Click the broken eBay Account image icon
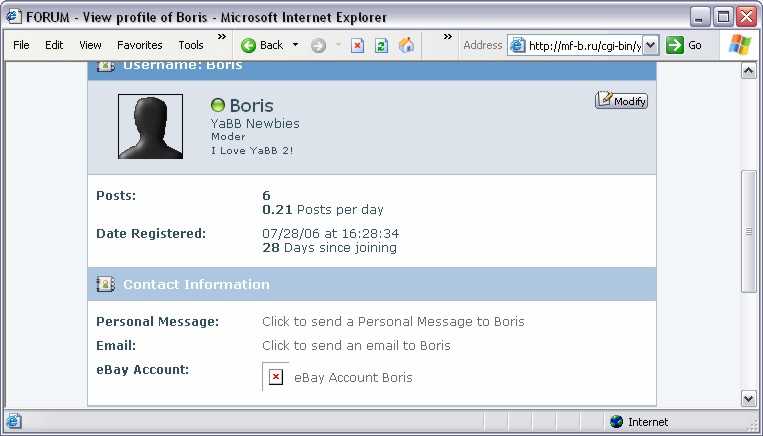The width and height of the screenshot is (763, 436). [x=276, y=377]
